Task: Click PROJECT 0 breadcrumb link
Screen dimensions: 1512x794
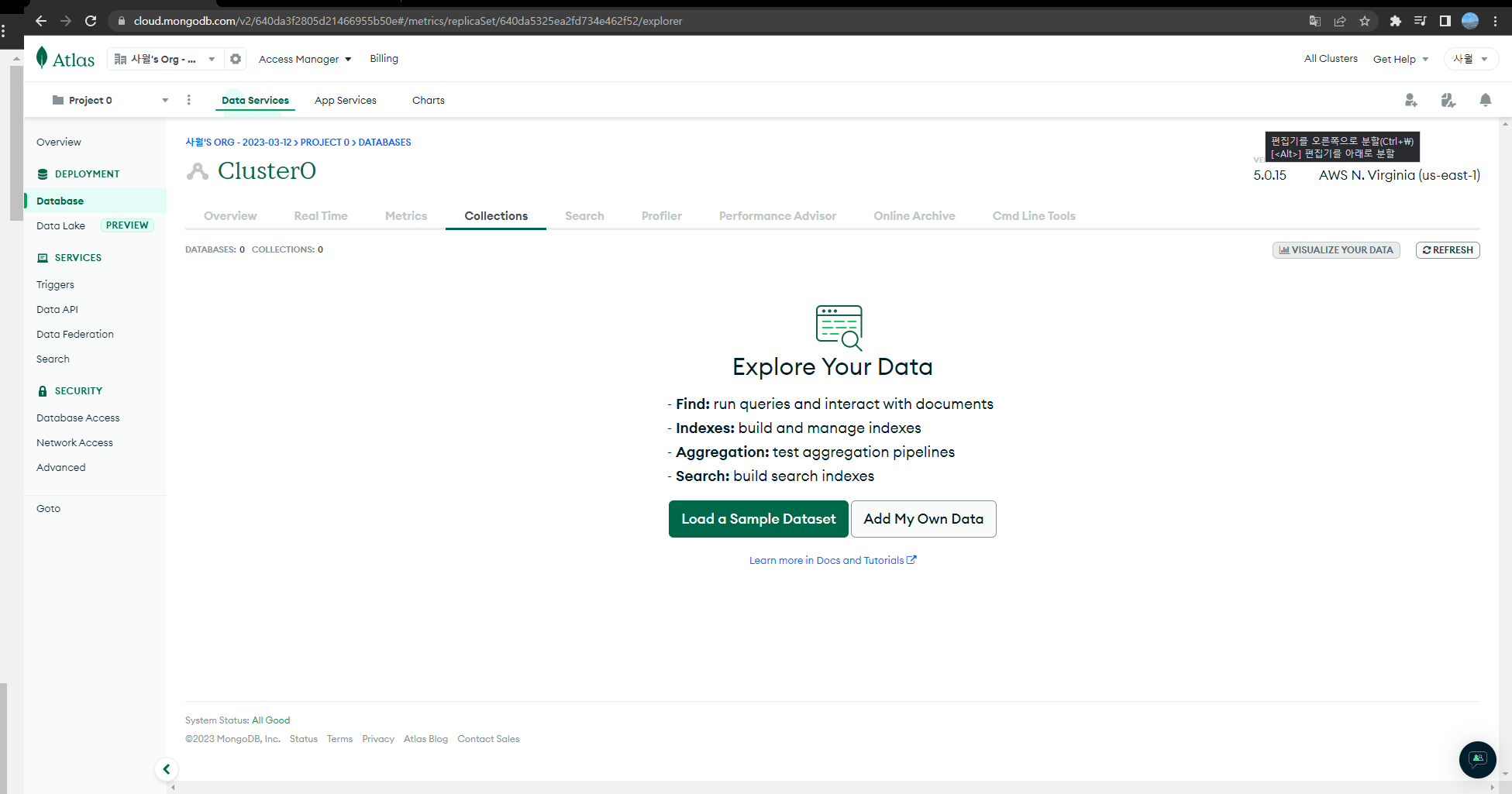Action: click(x=325, y=143)
